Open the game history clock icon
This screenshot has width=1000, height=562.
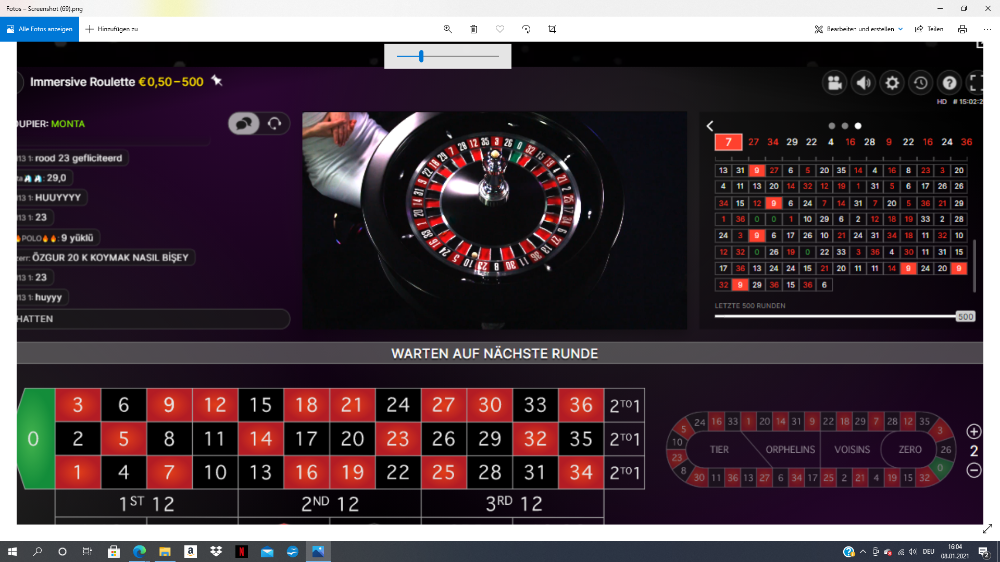[x=921, y=83]
